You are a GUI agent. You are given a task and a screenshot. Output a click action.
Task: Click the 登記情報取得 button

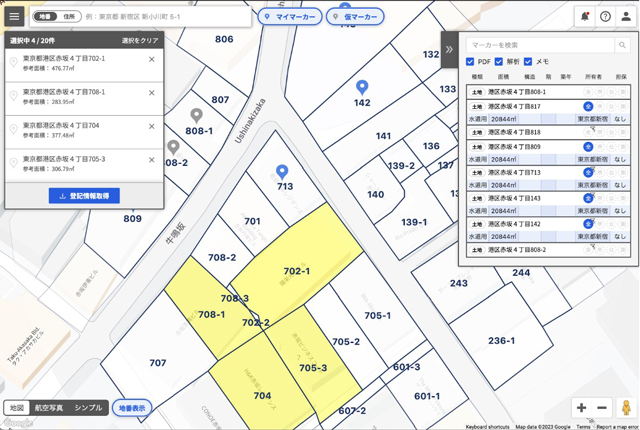pyautogui.click(x=84, y=196)
